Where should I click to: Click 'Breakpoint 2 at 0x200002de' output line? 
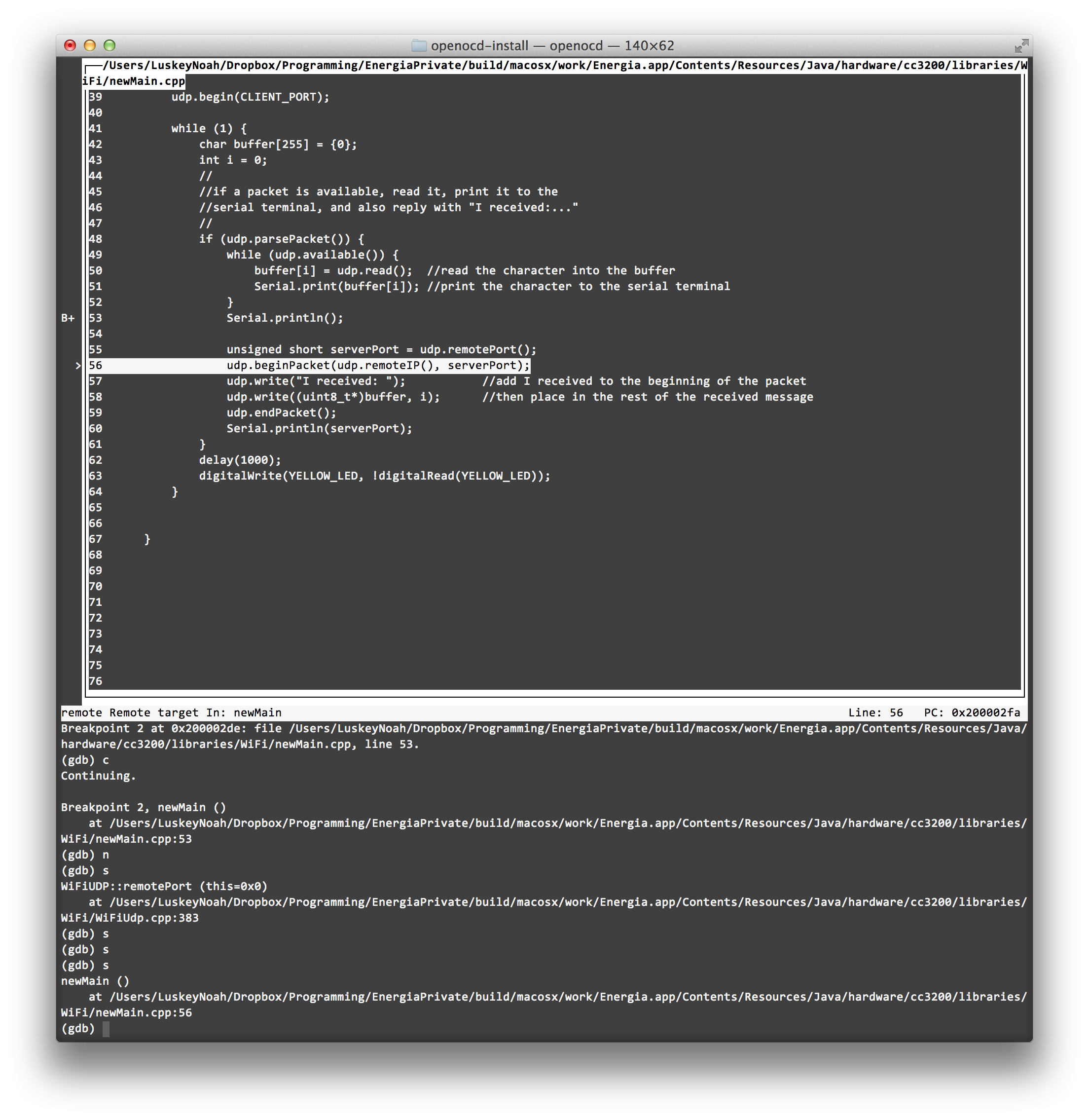pyautogui.click(x=544, y=736)
